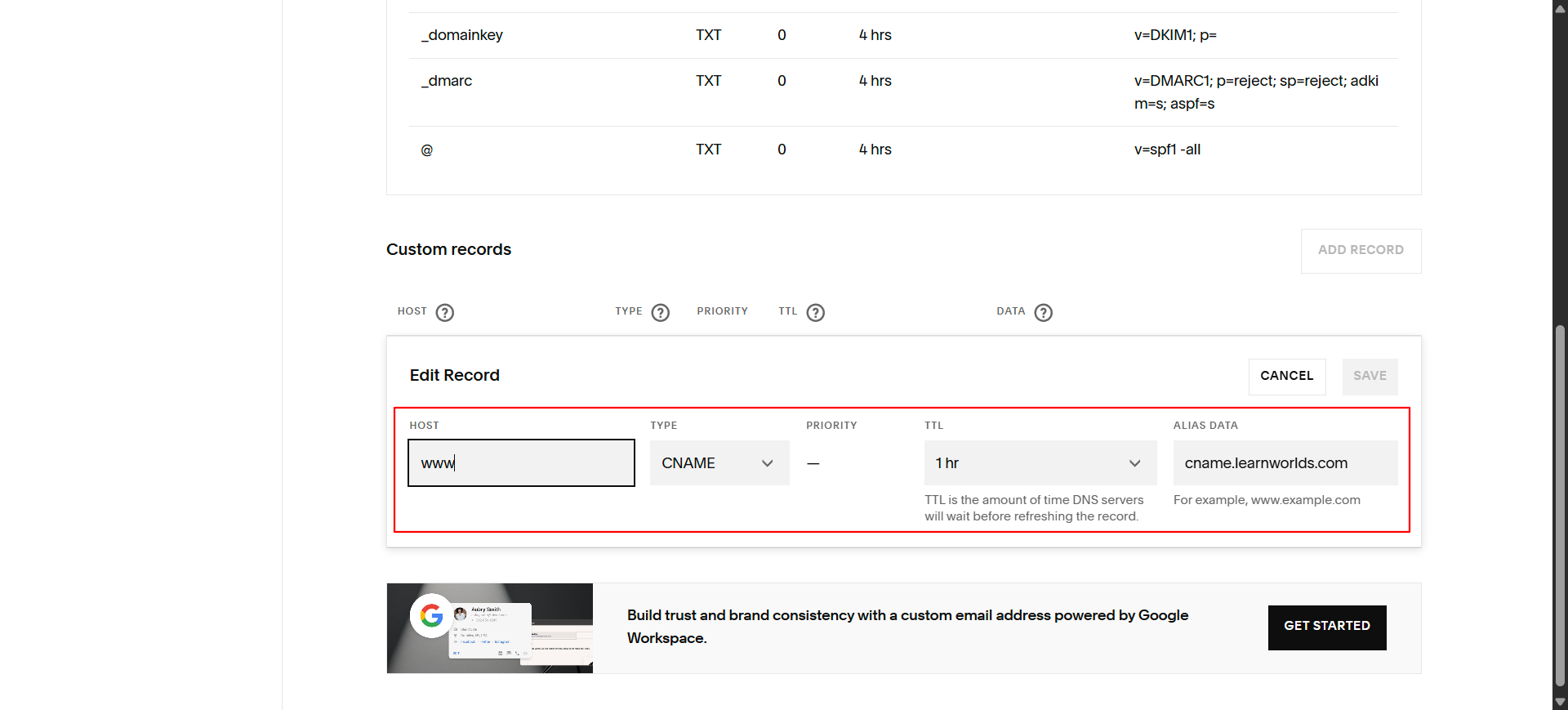Open the DATA column help icon

pyautogui.click(x=1044, y=312)
